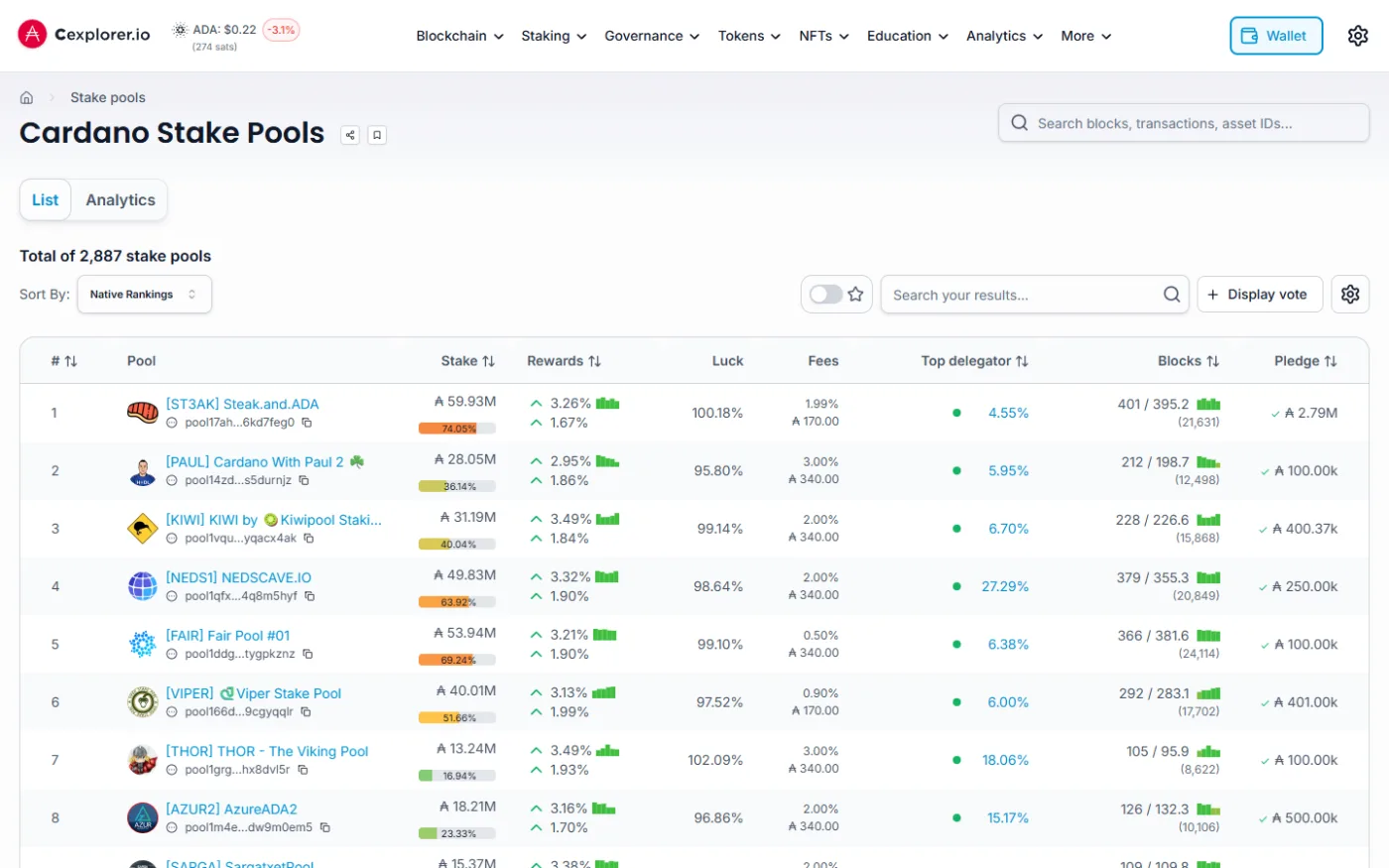
Task: Copy pool ID of Cardano With Paul 2
Action: point(304,480)
